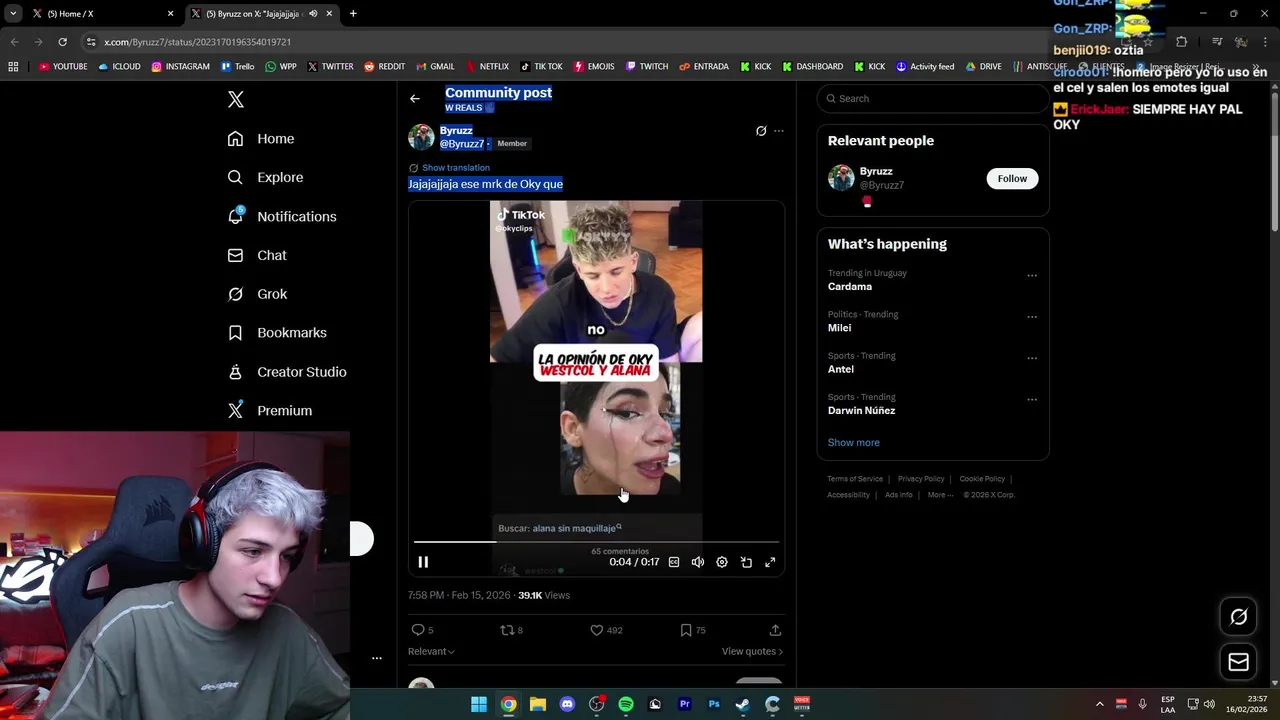Like the post with 492 likes
Image resolution: width=1280 pixels, height=720 pixels.
coord(597,630)
